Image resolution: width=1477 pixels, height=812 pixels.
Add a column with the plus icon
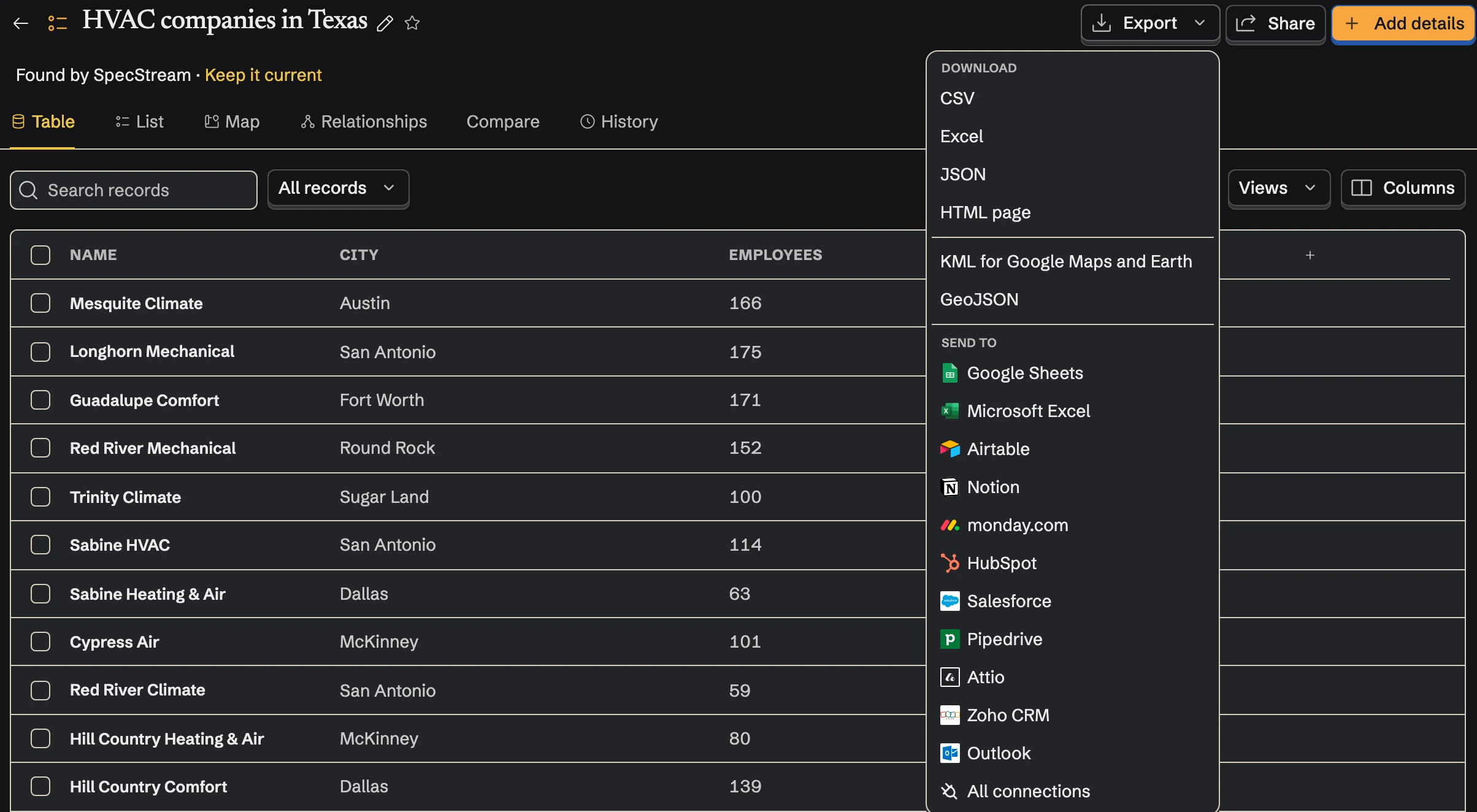point(1310,255)
